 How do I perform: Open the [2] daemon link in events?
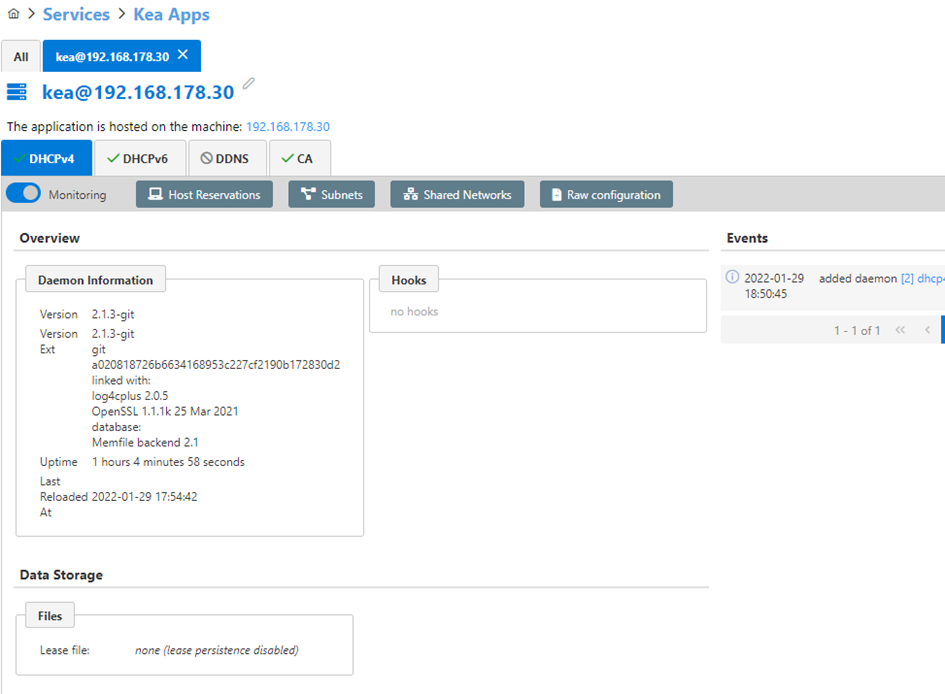pyautogui.click(x=907, y=278)
